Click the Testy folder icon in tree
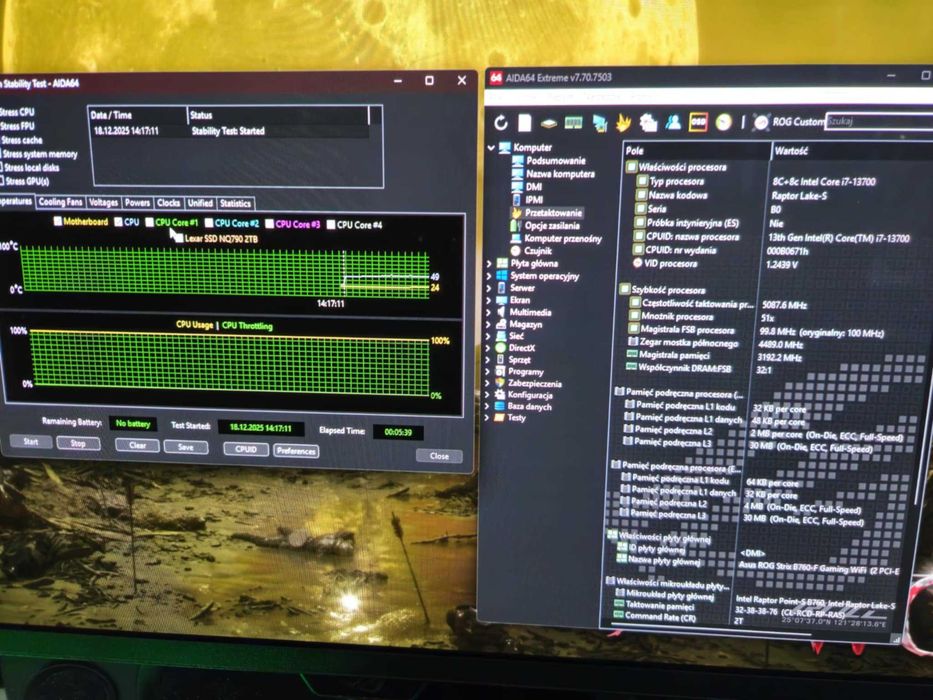The image size is (933, 700). click(500, 418)
